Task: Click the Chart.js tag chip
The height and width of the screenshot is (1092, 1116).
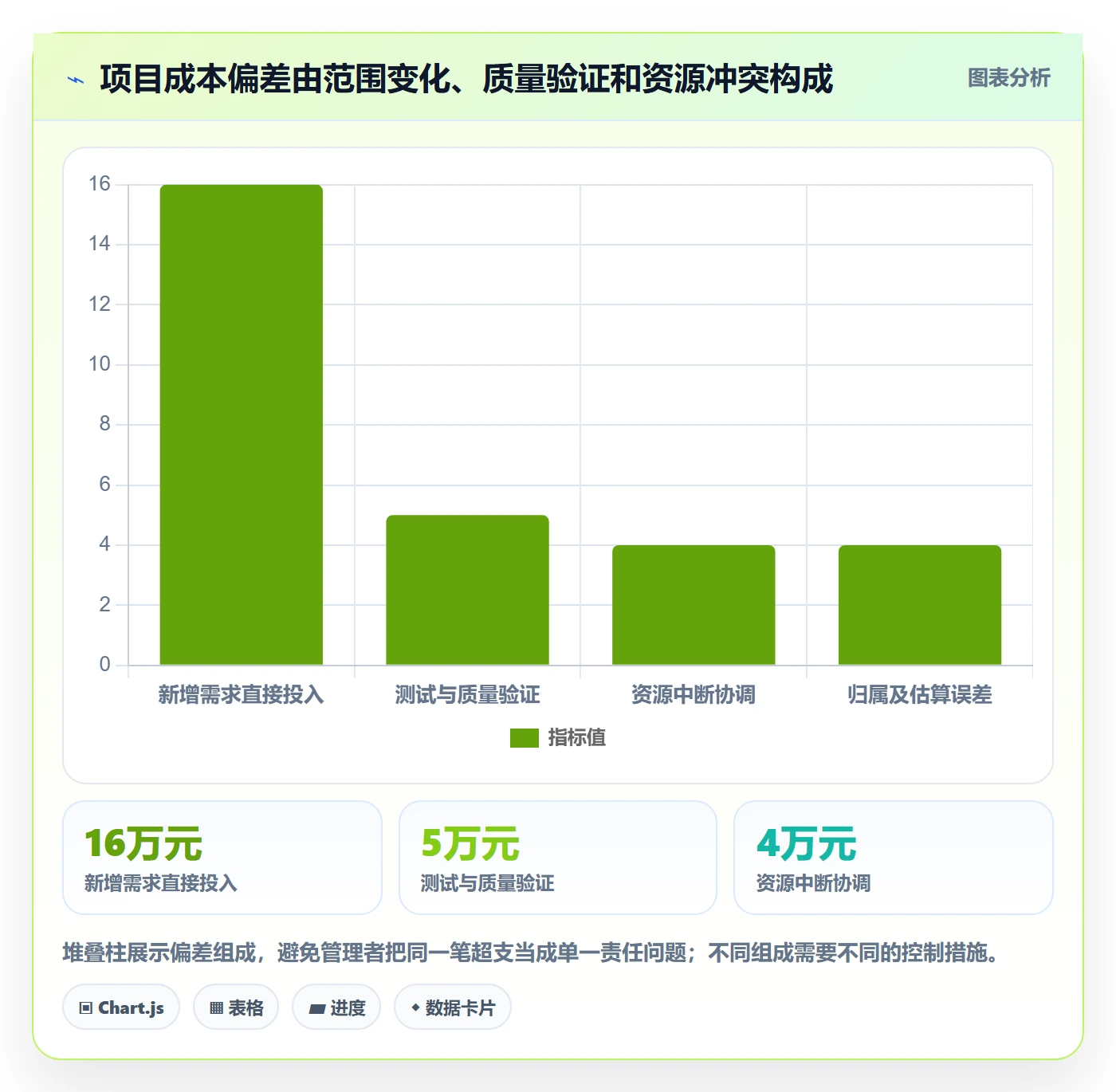Action: point(121,1008)
